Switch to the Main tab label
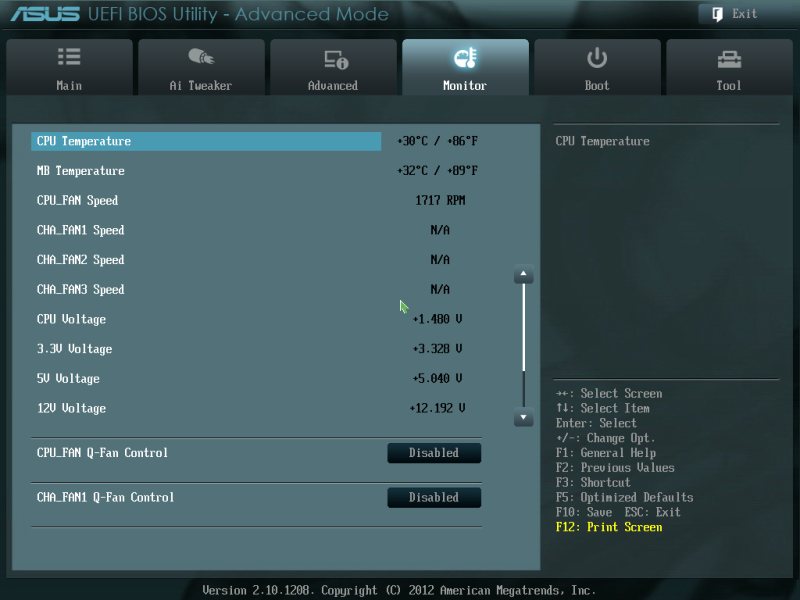The height and width of the screenshot is (600, 800). (x=69, y=86)
